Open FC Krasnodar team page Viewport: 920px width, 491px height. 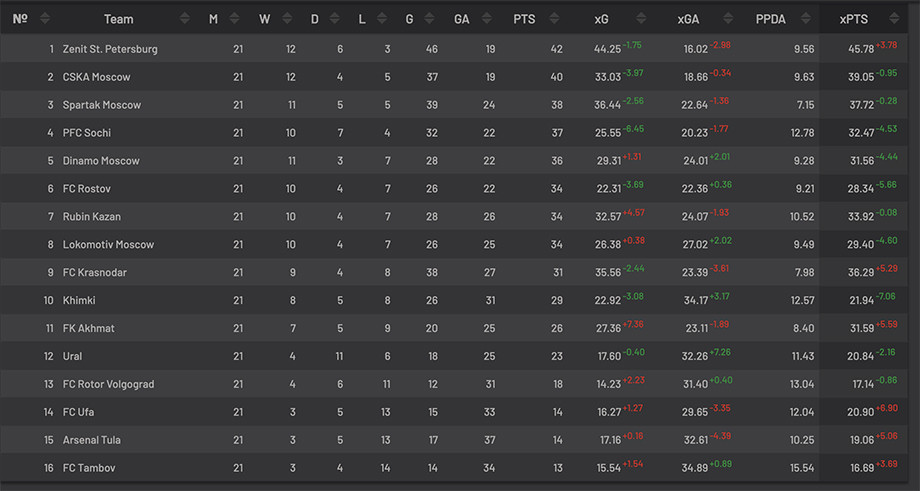click(95, 272)
